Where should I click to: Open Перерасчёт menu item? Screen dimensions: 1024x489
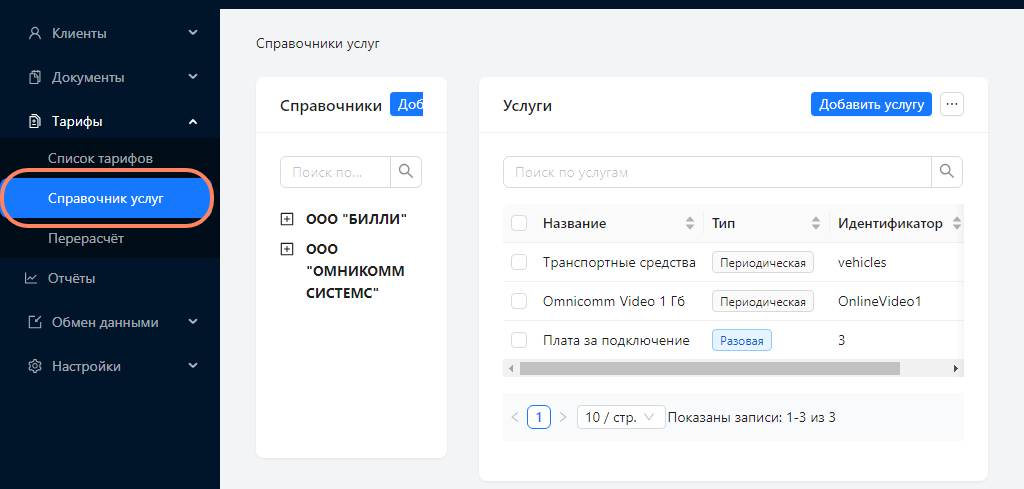pyautogui.click(x=86, y=239)
